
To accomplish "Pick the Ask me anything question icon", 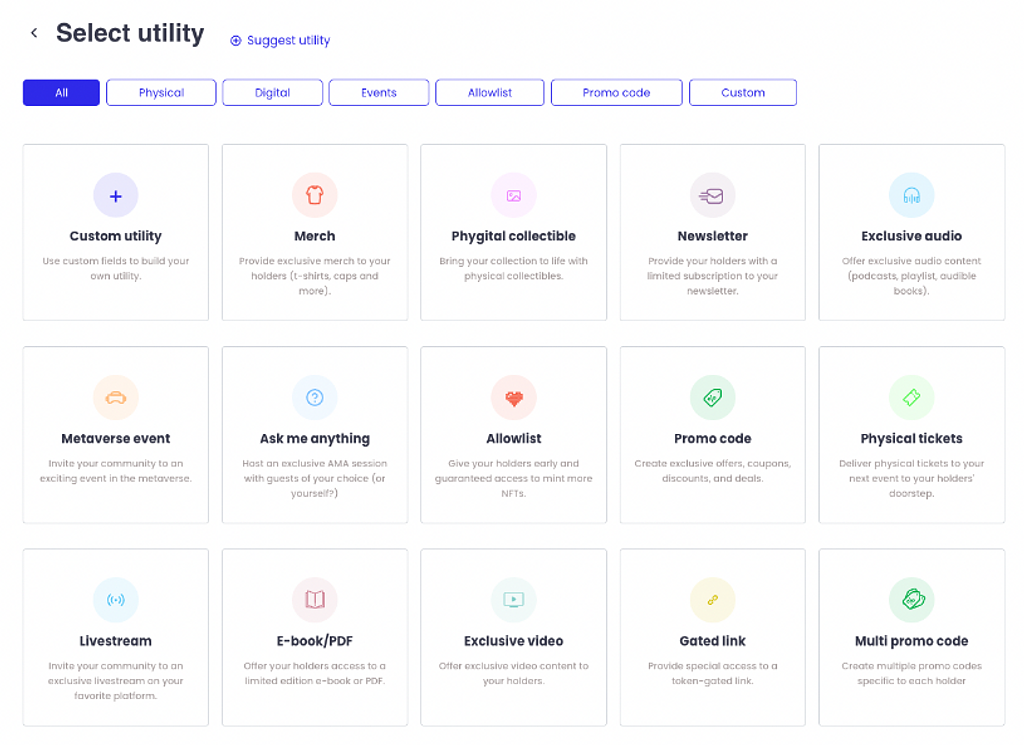I will [x=314, y=398].
